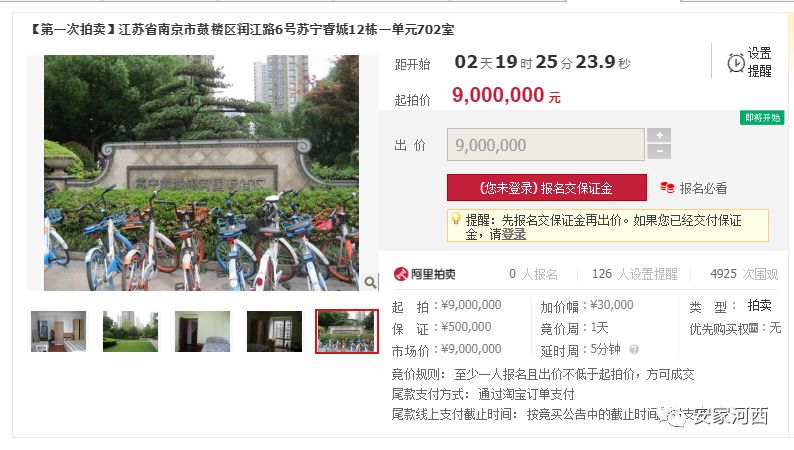
Task: Select the garden lawn thumbnail
Action: tap(131, 332)
